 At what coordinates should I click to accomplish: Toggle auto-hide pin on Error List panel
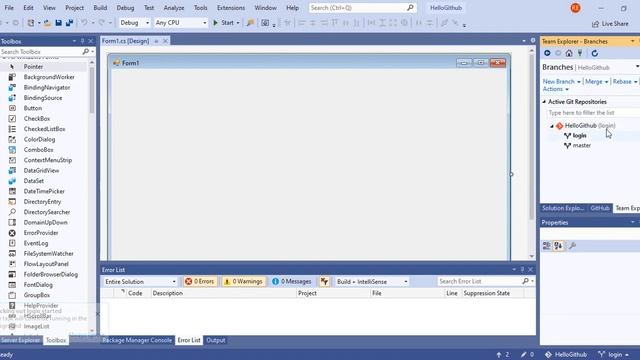522,270
